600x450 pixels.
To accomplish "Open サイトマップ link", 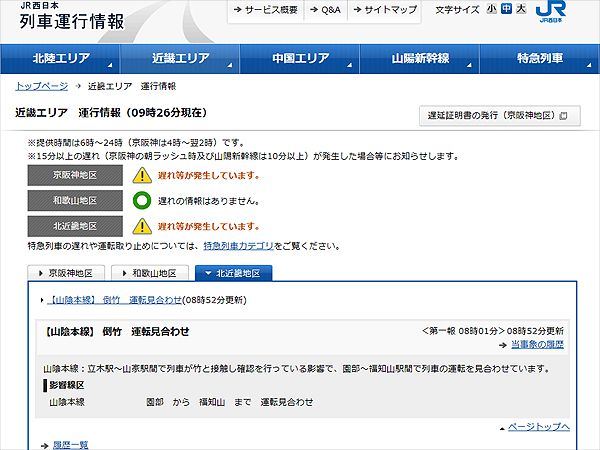I will click(385, 10).
